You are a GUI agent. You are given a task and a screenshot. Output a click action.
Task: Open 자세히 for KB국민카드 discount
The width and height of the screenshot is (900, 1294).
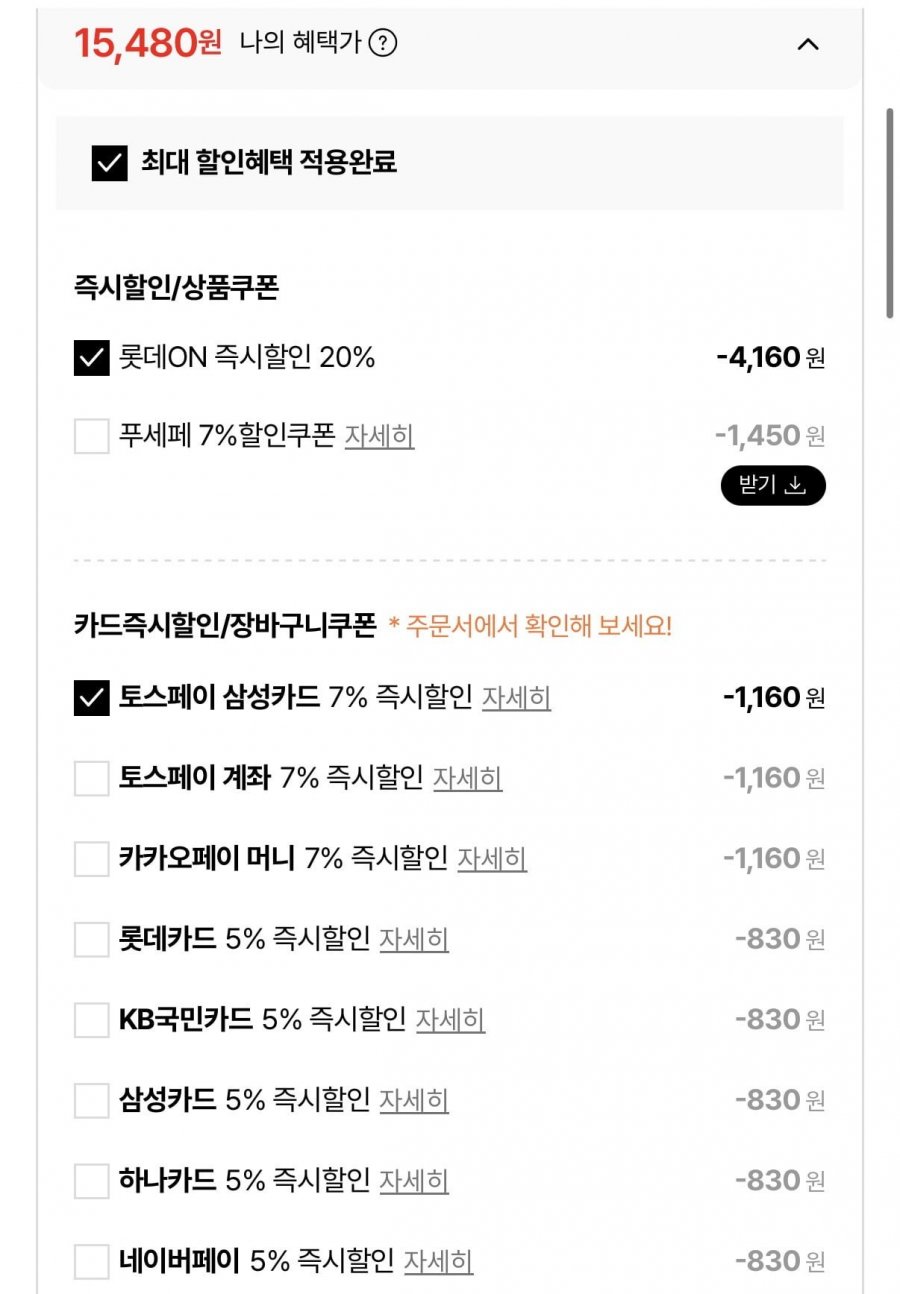pos(450,1020)
